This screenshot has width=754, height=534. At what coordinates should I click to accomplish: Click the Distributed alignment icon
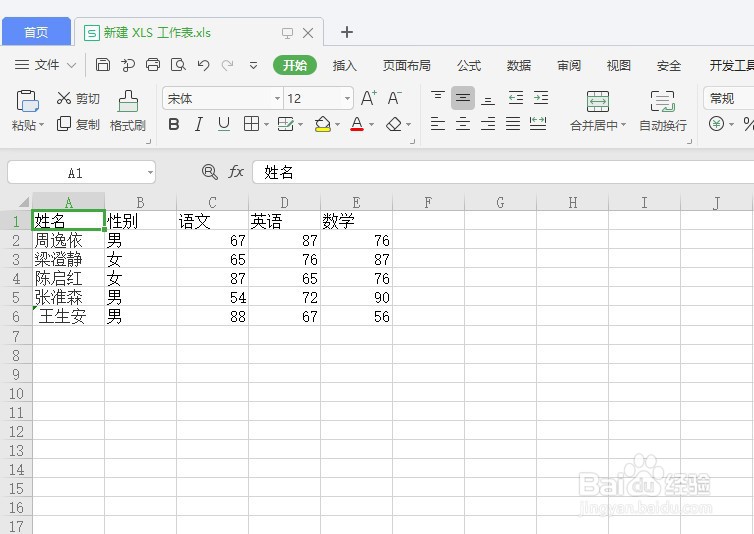click(538, 124)
